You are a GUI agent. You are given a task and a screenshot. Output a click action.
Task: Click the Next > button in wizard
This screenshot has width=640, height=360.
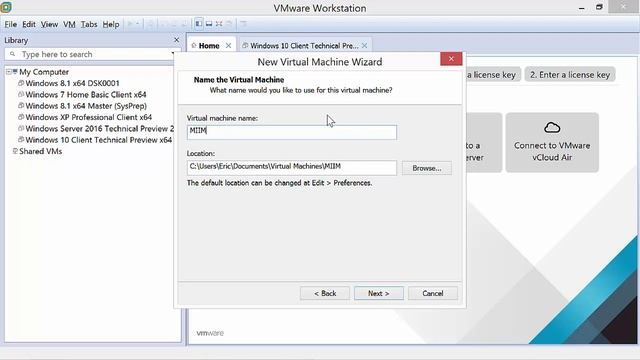(x=379, y=293)
